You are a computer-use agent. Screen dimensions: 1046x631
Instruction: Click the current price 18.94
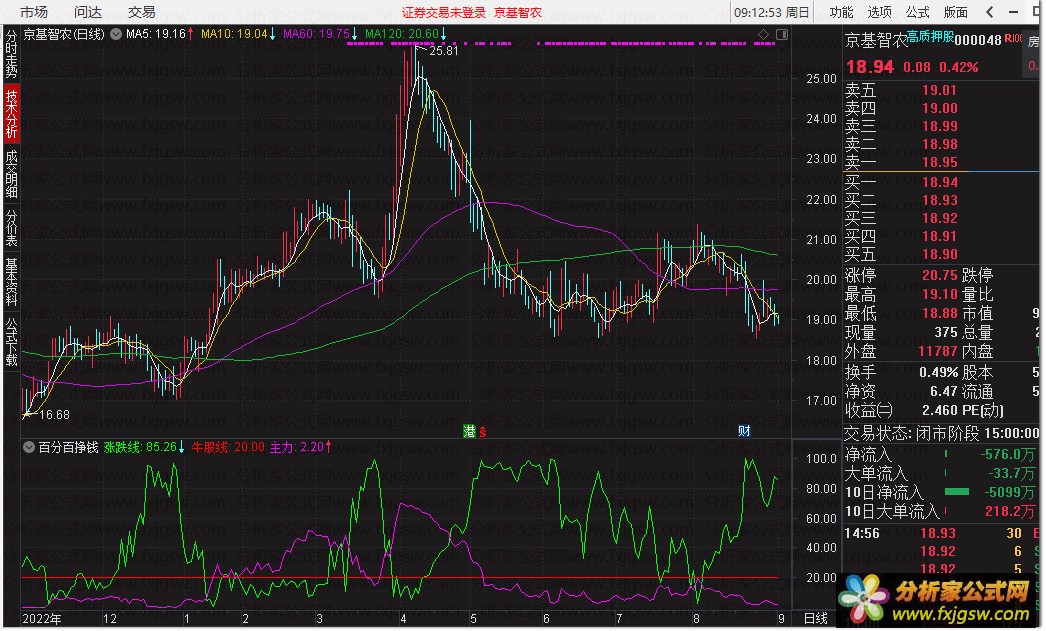click(x=870, y=67)
